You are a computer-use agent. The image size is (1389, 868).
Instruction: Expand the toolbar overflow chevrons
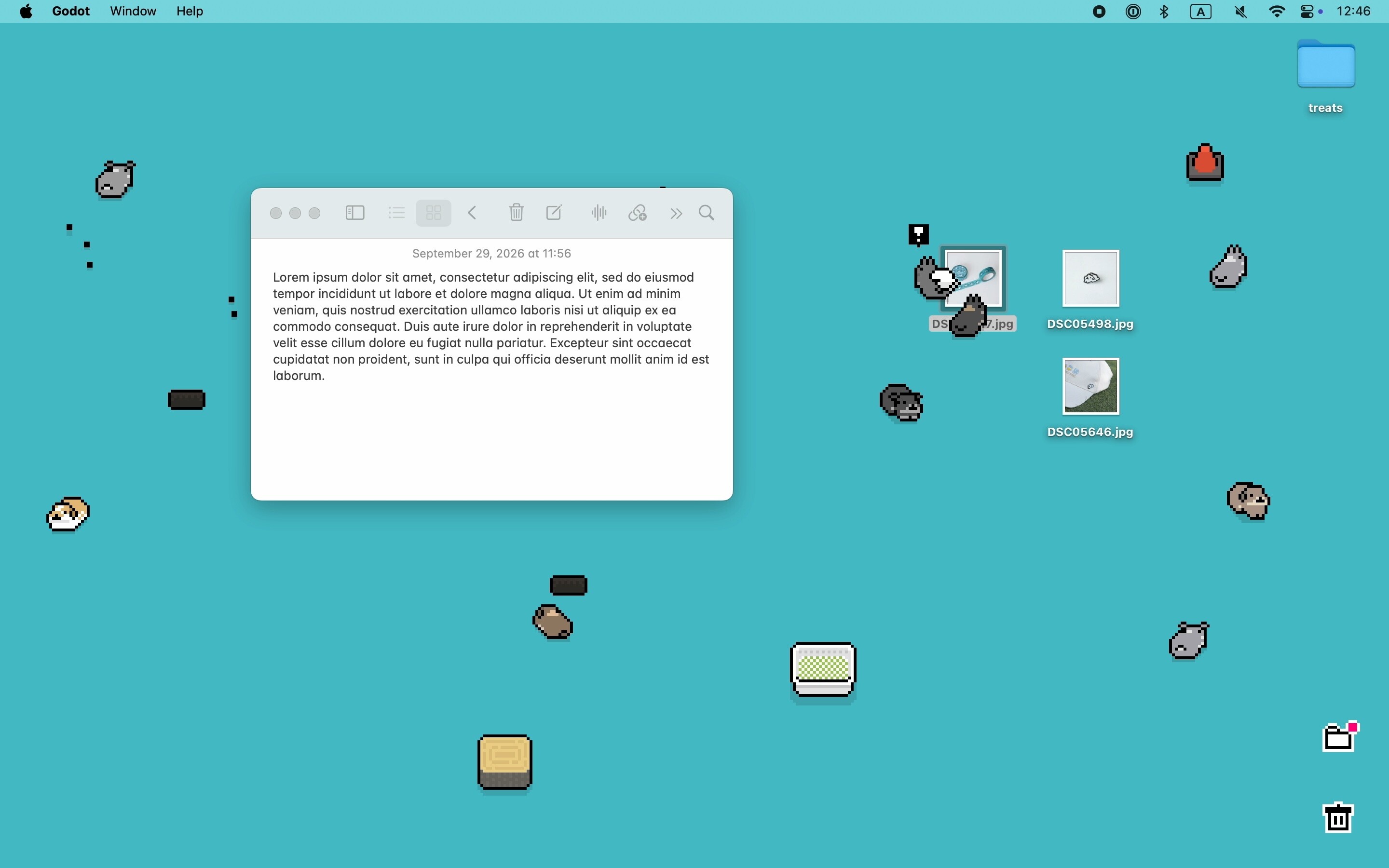[676, 214]
